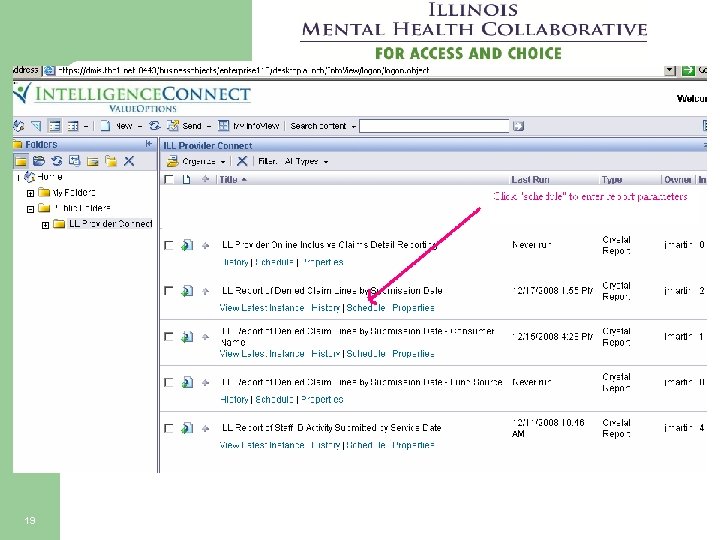Click the IntelligenceConnect logo

[x=132, y=97]
